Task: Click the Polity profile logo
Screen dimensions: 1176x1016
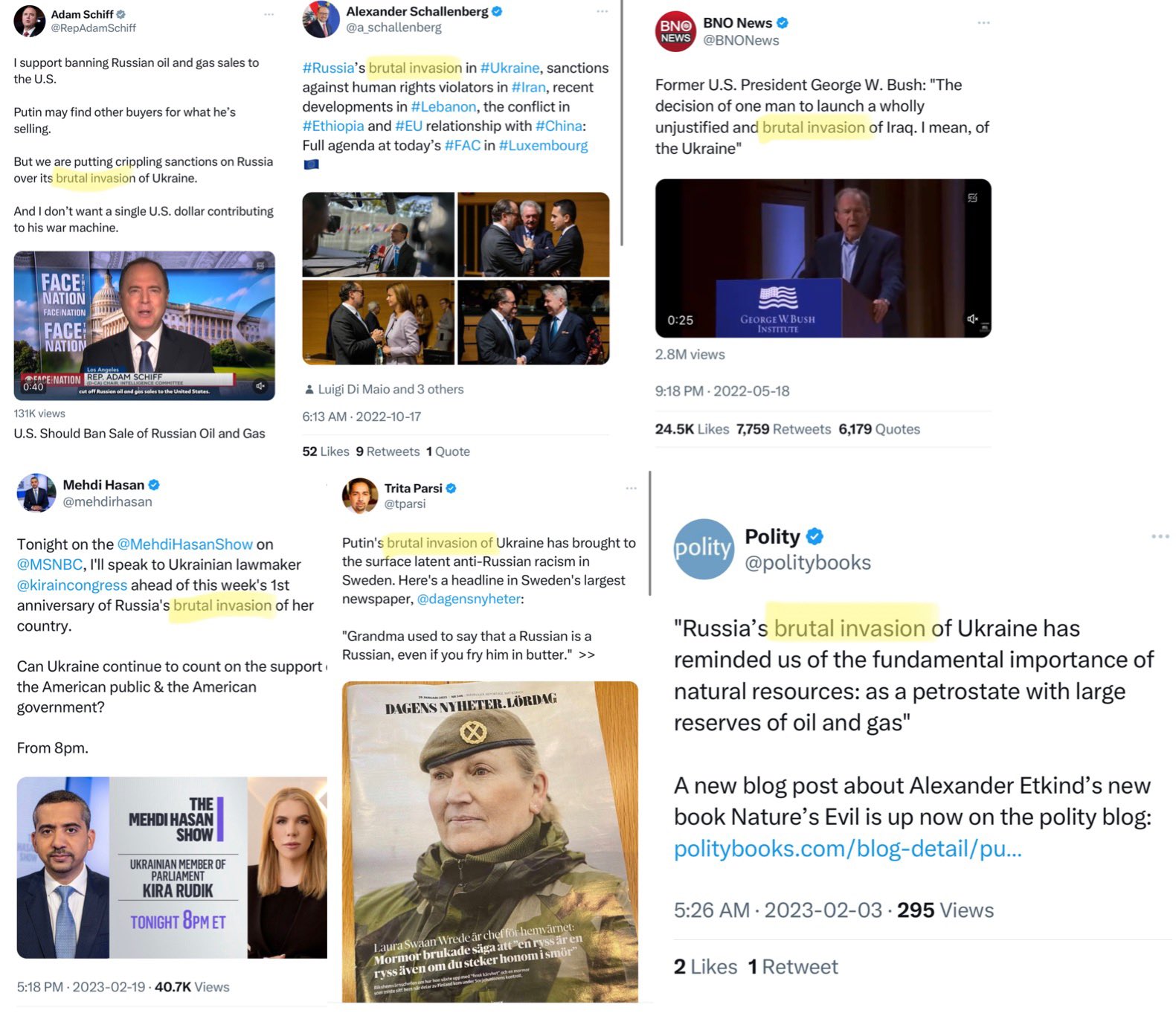Action: pos(703,549)
